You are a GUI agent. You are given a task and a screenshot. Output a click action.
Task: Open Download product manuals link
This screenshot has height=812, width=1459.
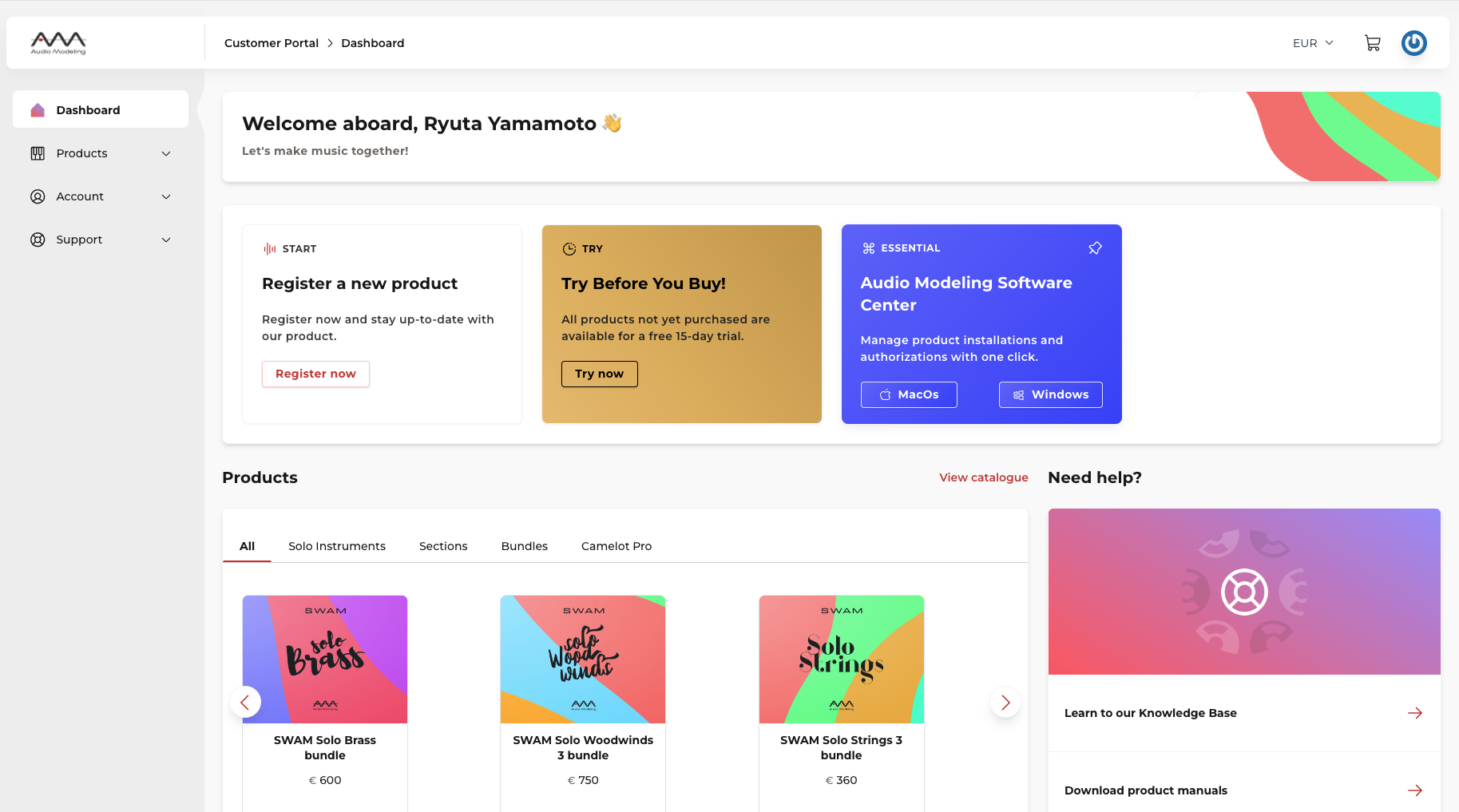1244,790
